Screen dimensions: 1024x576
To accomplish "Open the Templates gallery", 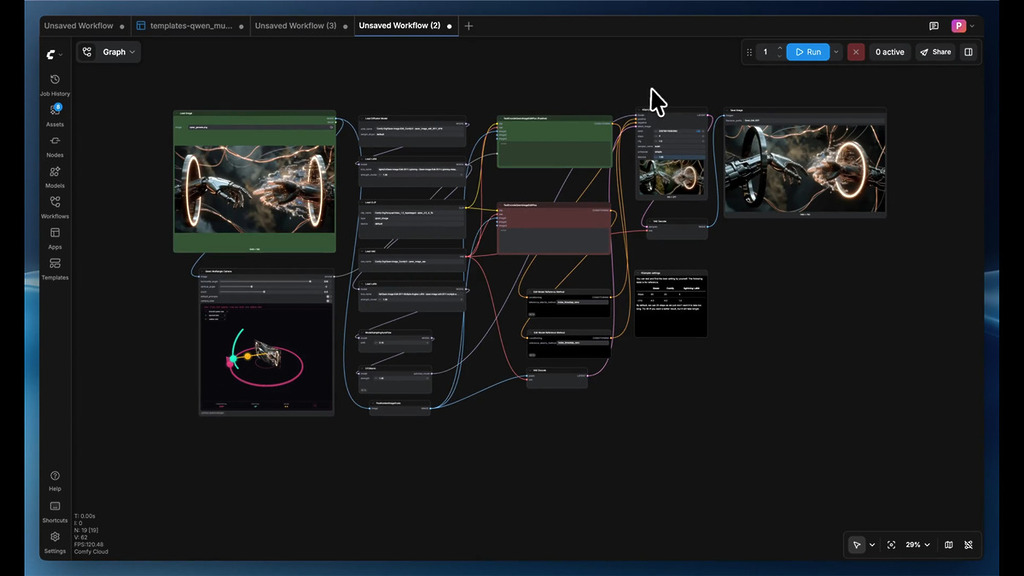I will [x=55, y=268].
